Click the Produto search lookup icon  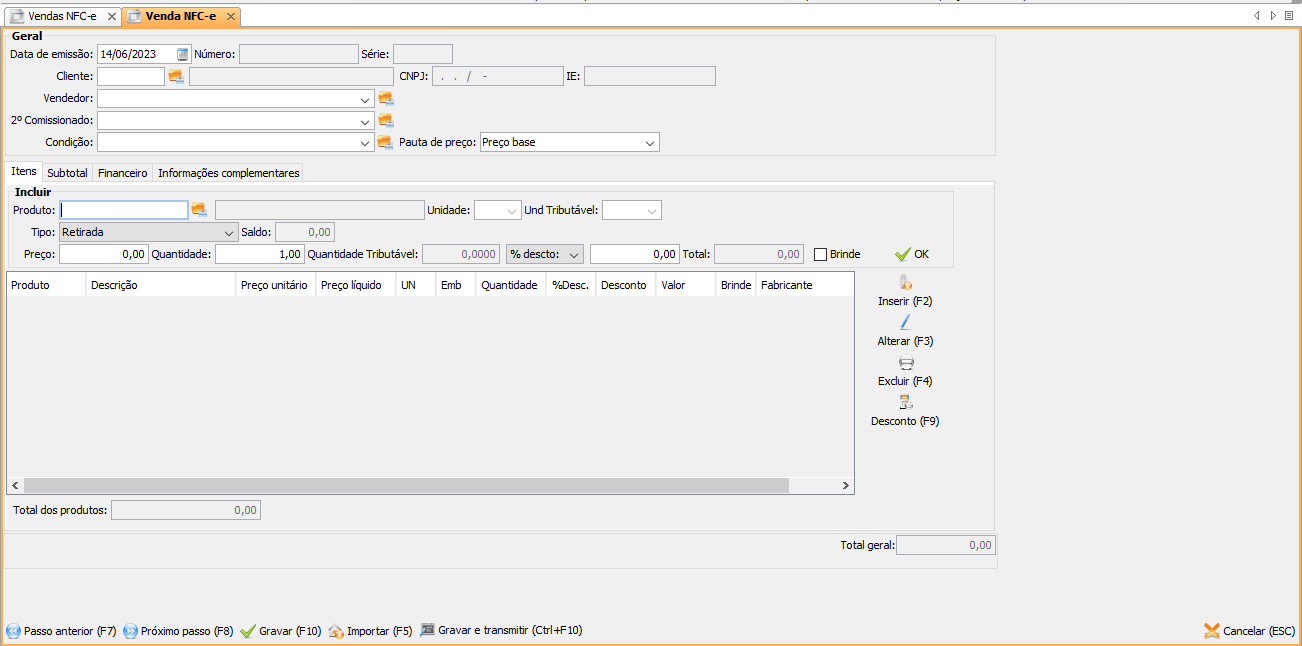(x=199, y=210)
